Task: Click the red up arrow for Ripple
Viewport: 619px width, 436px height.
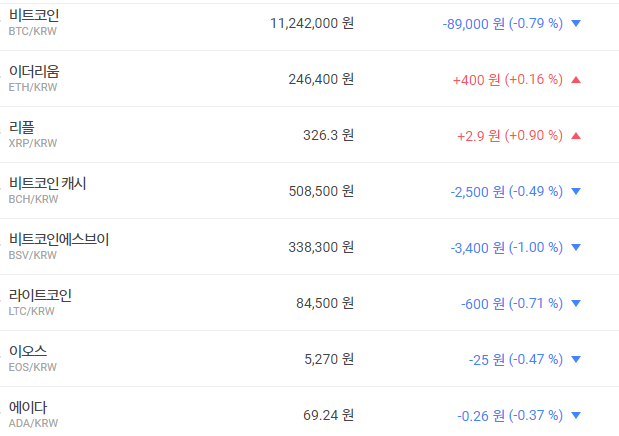Action: coord(575,135)
